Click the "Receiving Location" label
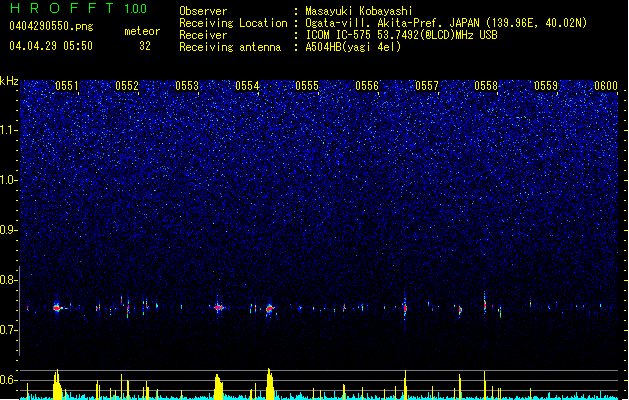629x400 pixels. click(x=233, y=23)
